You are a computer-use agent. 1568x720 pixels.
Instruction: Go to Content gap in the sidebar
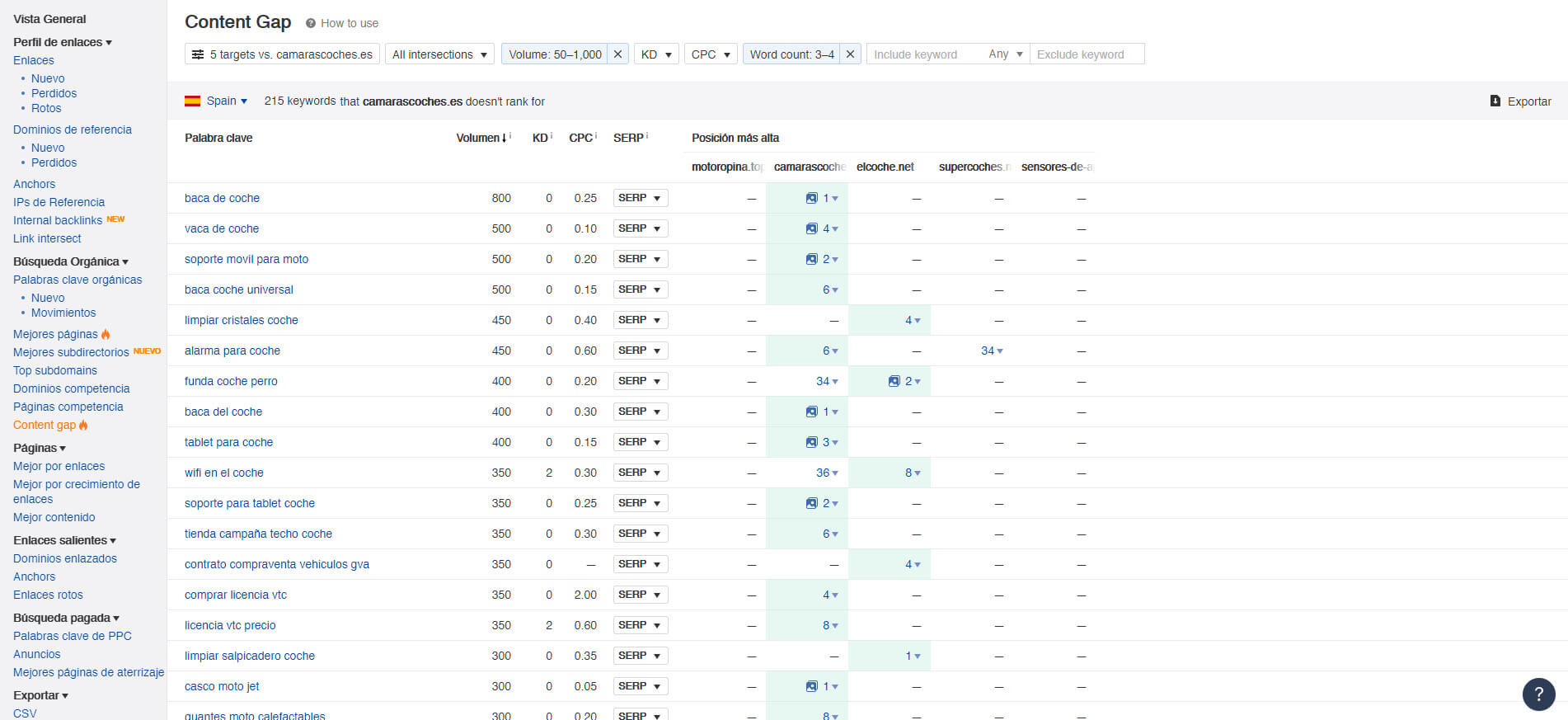click(x=45, y=425)
